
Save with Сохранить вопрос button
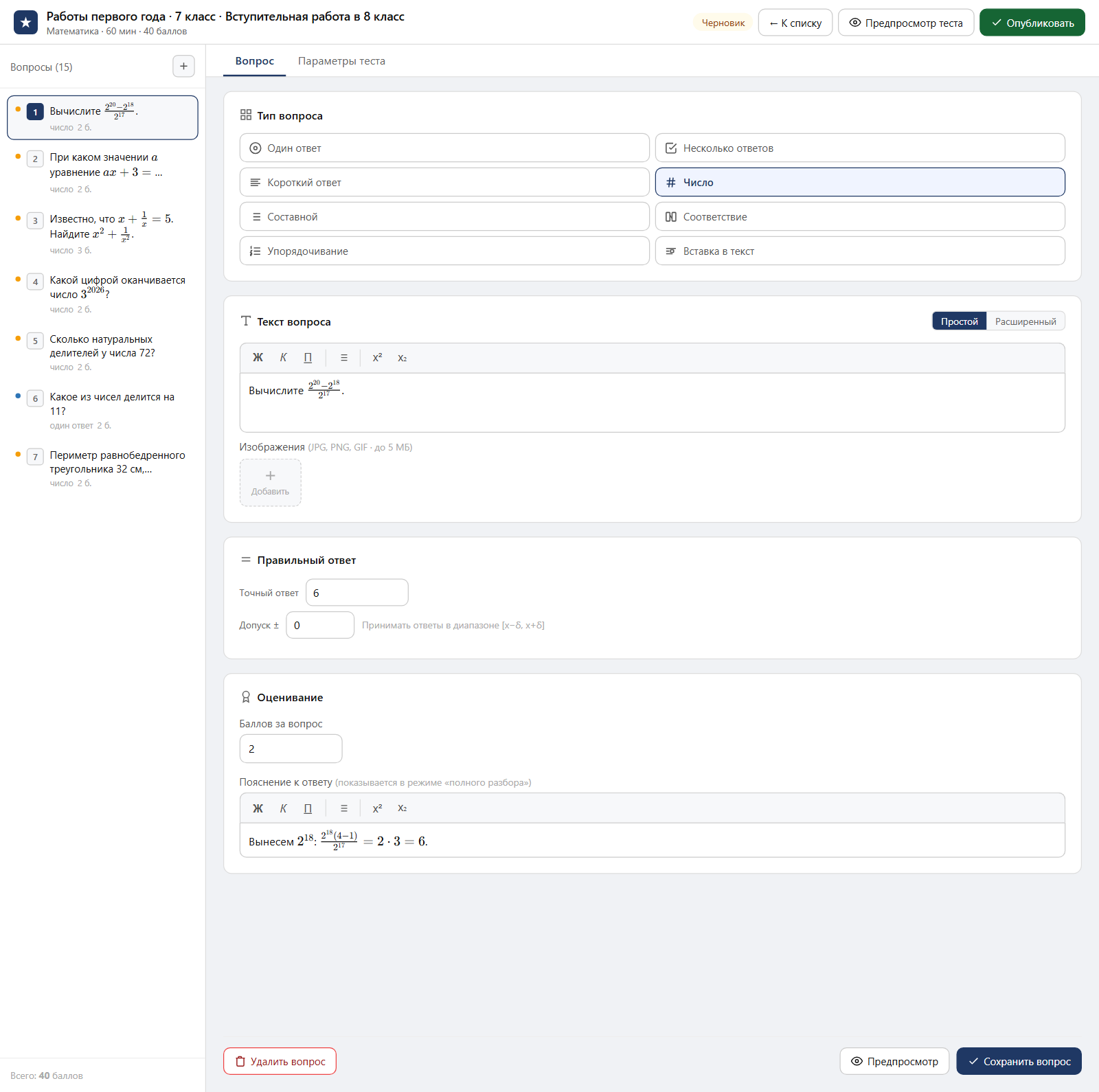(1019, 1061)
